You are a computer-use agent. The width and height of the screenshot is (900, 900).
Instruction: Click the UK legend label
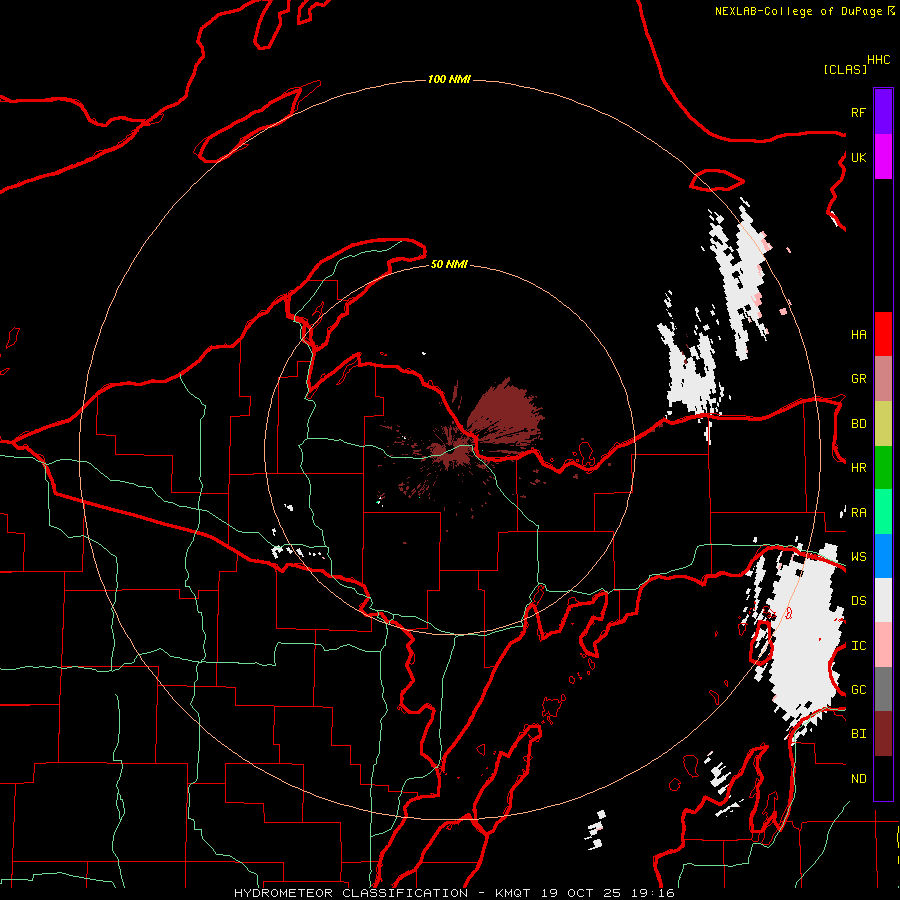[858, 157]
